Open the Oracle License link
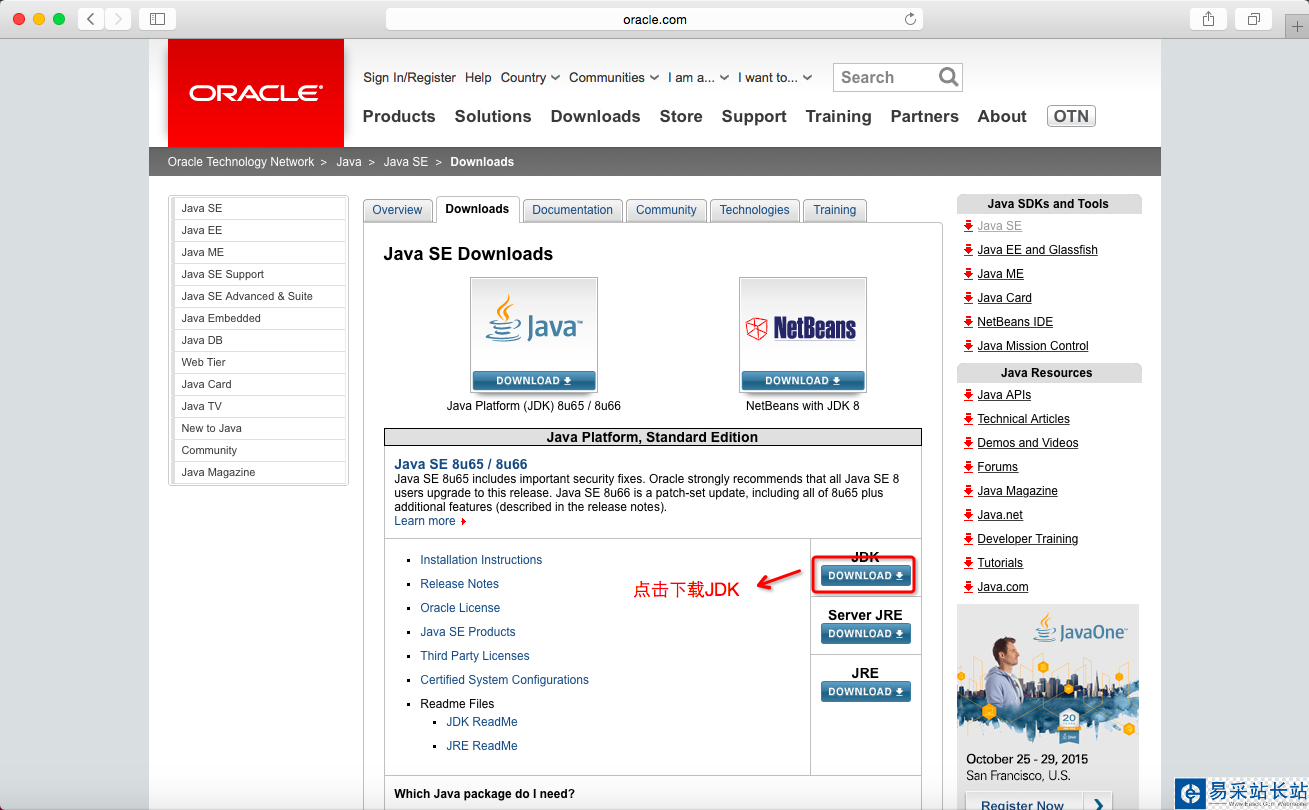 pos(460,608)
